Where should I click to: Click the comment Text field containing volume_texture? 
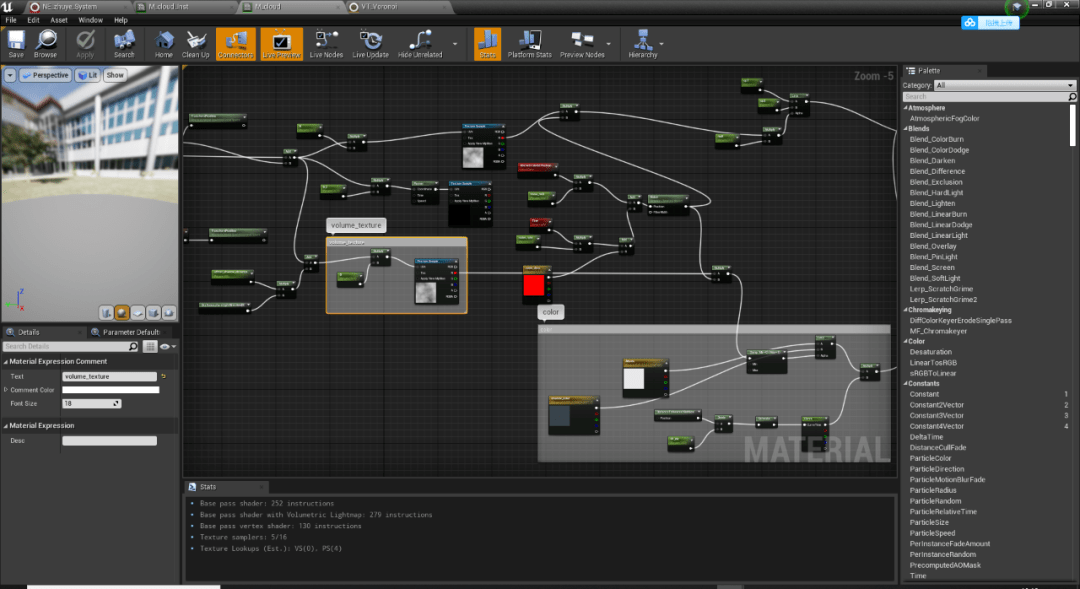[110, 377]
